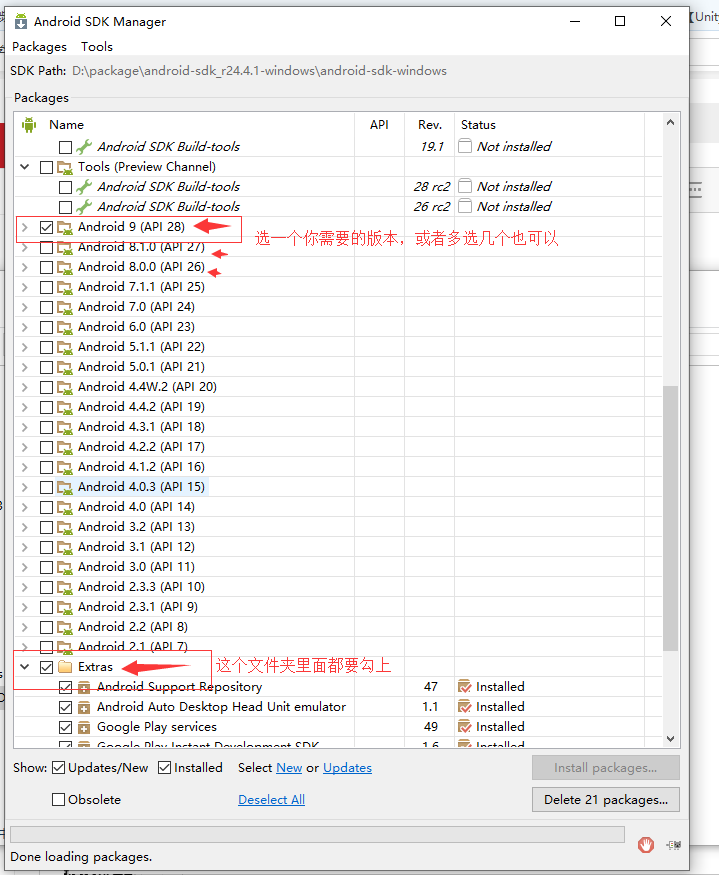
Task: Collapse the Extras node
Action: (25, 666)
